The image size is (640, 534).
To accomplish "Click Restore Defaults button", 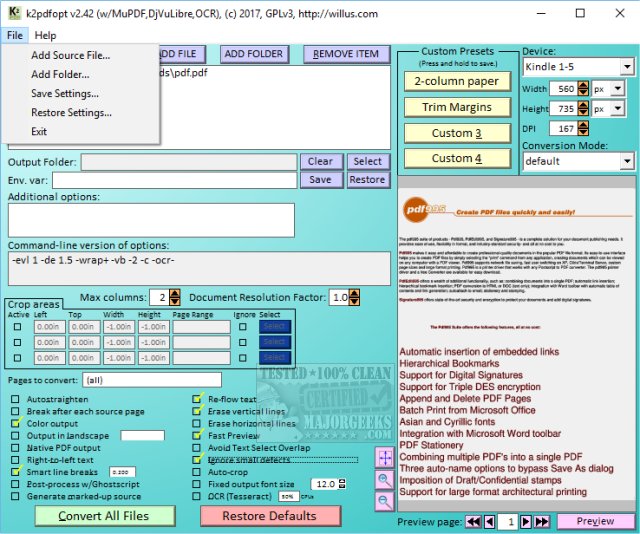I will click(x=270, y=516).
